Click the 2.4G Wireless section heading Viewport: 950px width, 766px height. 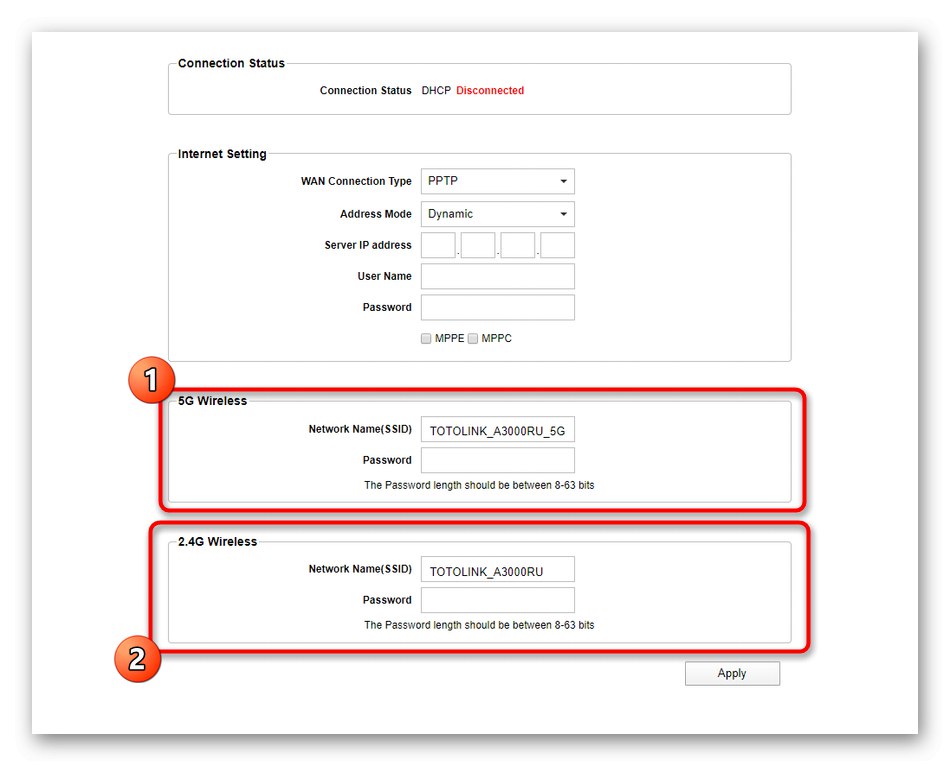click(218, 541)
